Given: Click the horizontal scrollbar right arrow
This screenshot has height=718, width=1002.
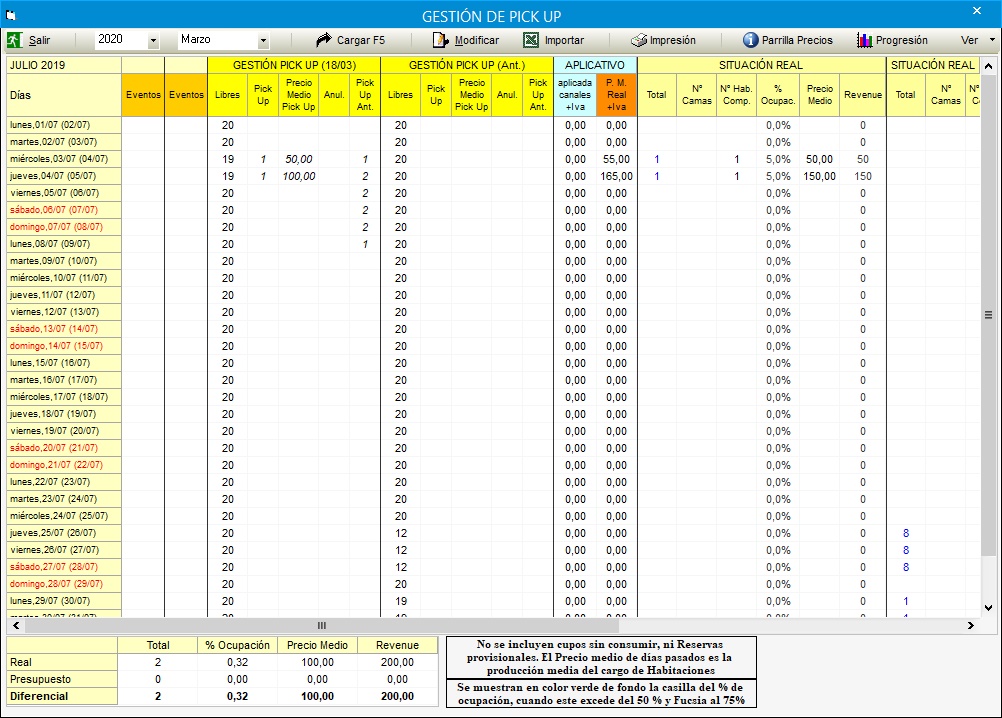Looking at the screenshot, I should 971,625.
